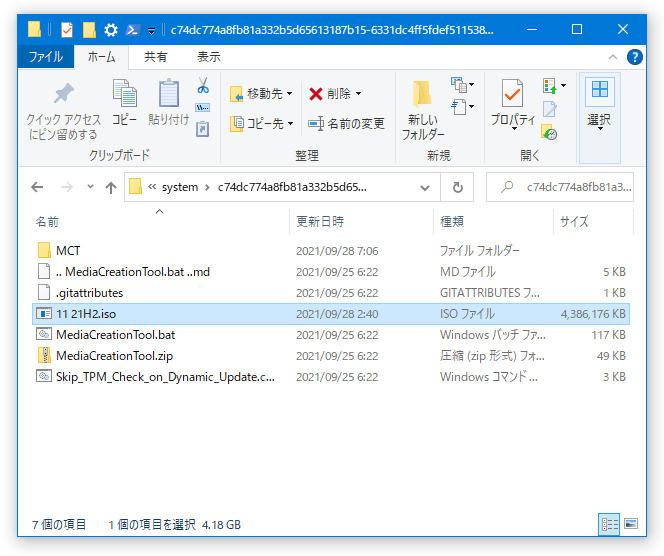The width and height of the screenshot is (664, 556).
Task: Collapse the ribbon with the chevron
Action: click(x=612, y=57)
